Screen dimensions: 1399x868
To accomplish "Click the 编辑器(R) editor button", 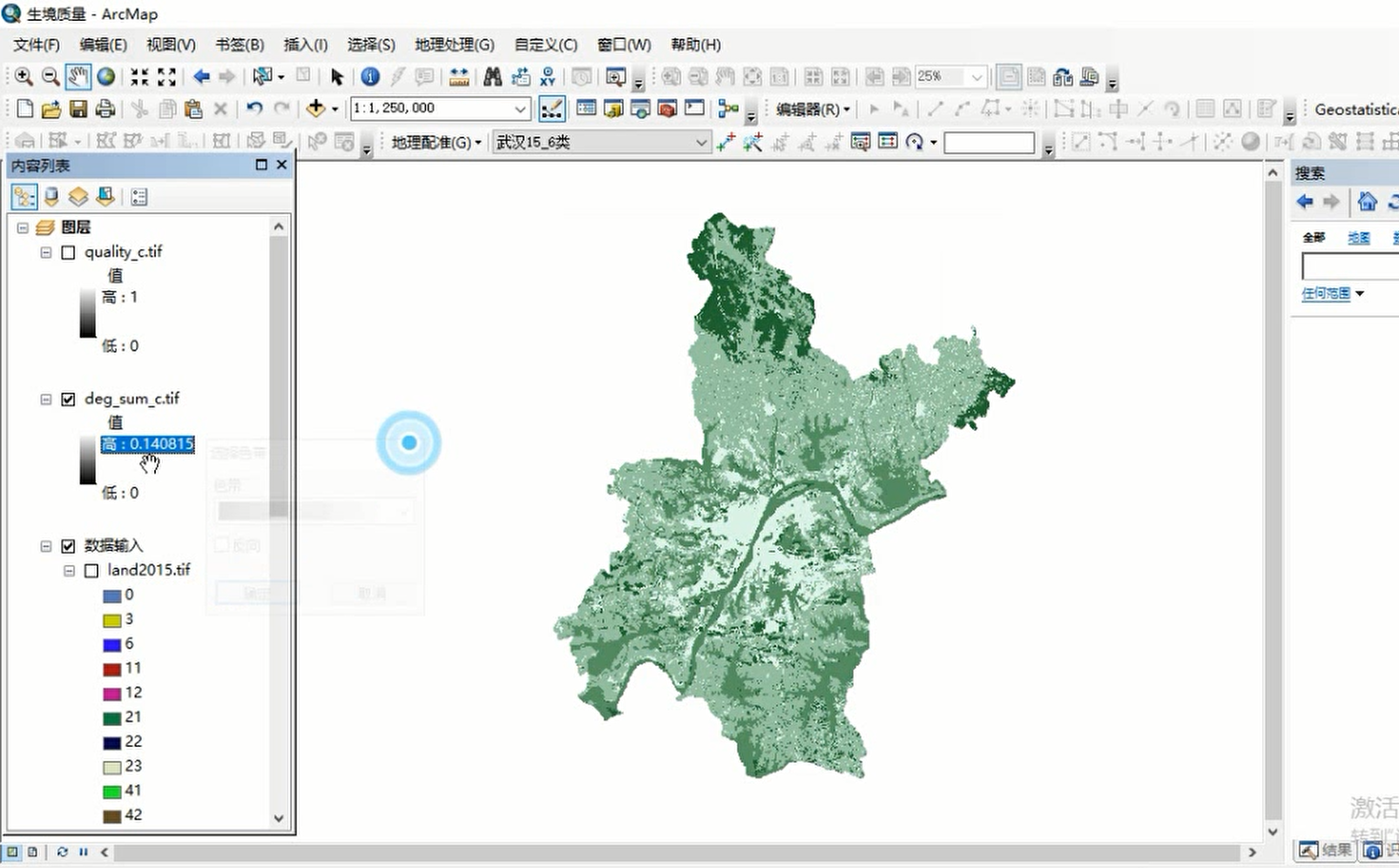I will [812, 109].
